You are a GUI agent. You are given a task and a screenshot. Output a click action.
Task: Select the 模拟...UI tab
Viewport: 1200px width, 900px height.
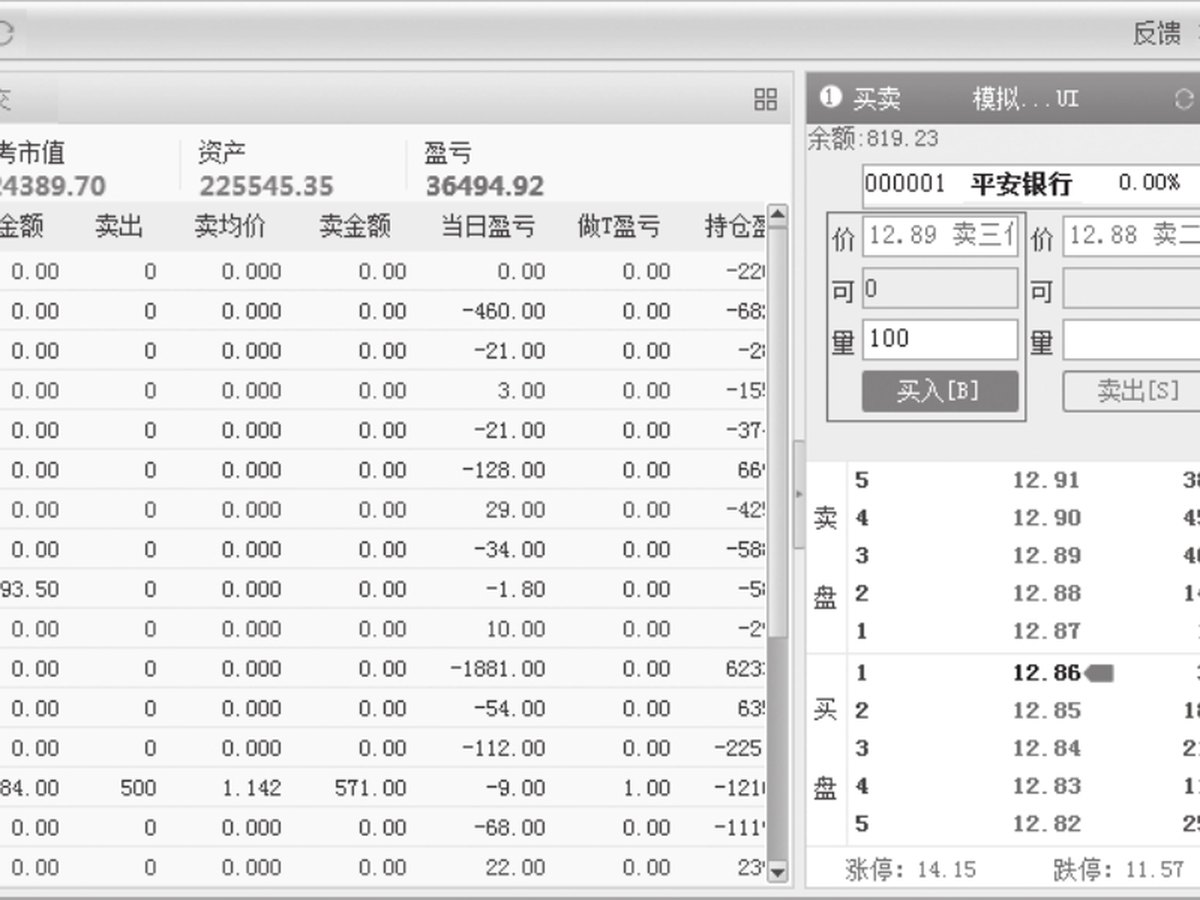[1025, 98]
